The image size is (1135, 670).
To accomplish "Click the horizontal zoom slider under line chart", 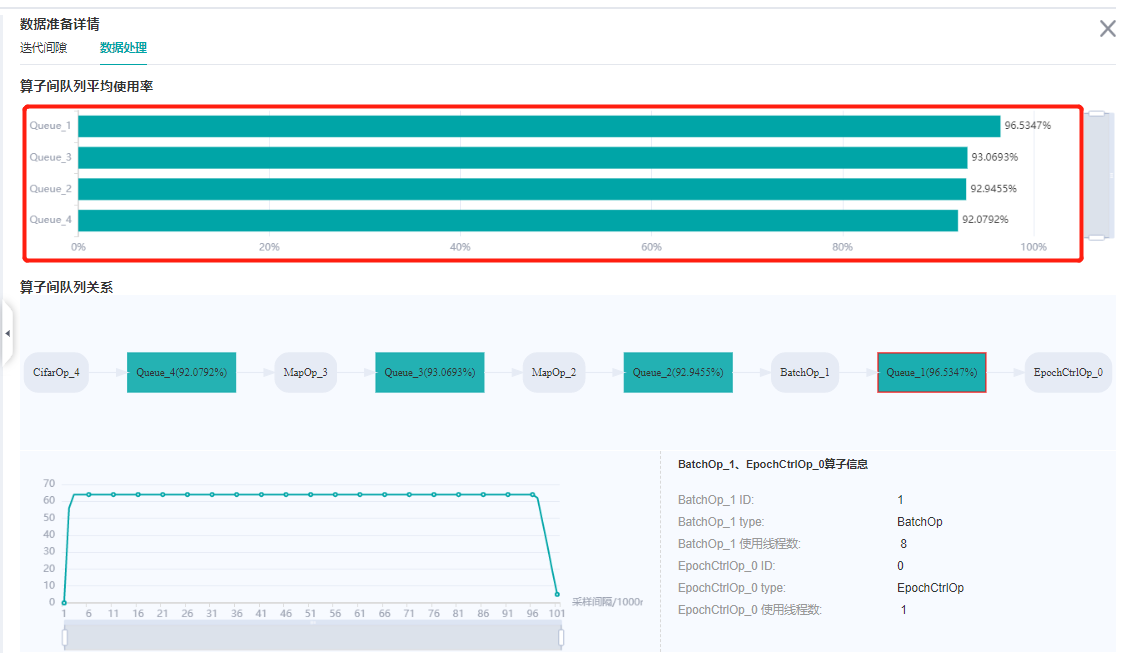I will tap(312, 636).
